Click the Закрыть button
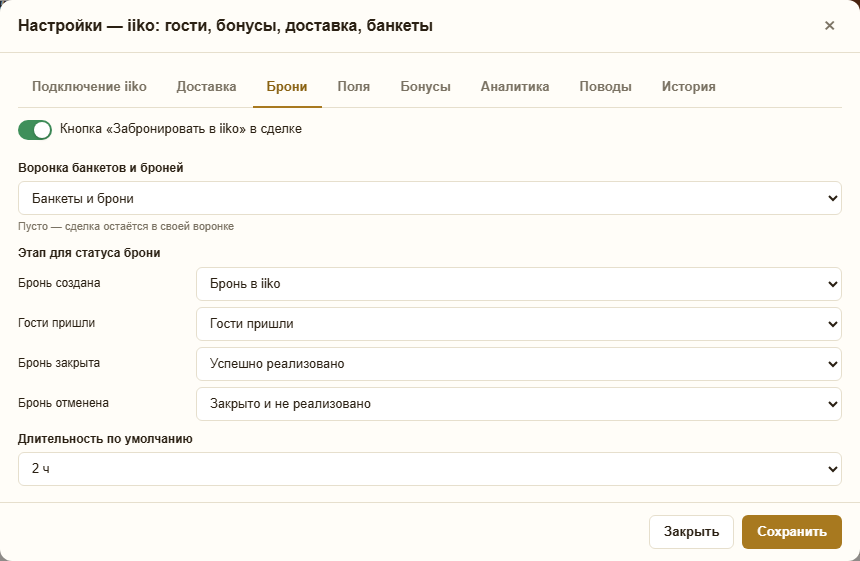 (691, 531)
